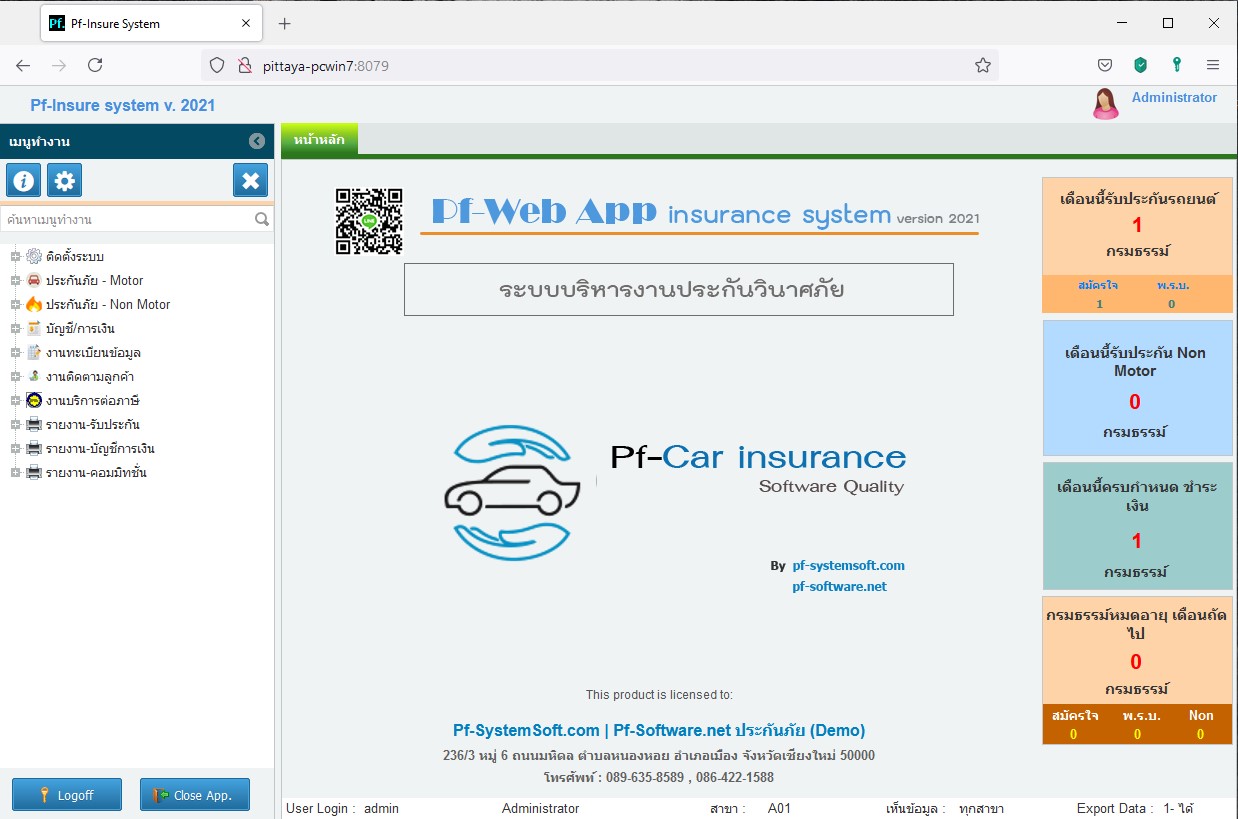Click the key extension icon

coord(1177,65)
